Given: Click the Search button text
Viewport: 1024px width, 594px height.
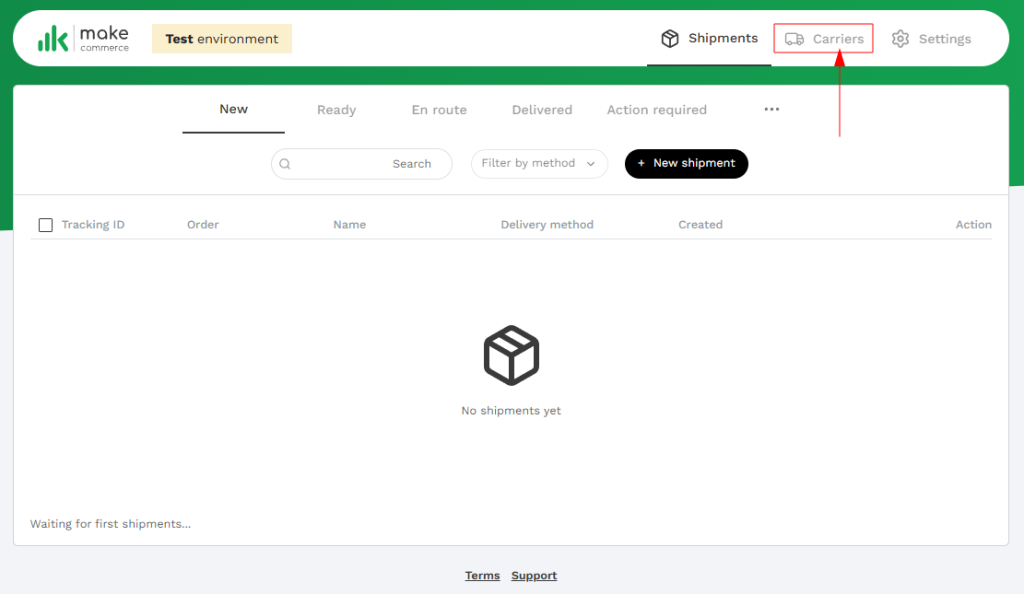Looking at the screenshot, I should [x=411, y=164].
